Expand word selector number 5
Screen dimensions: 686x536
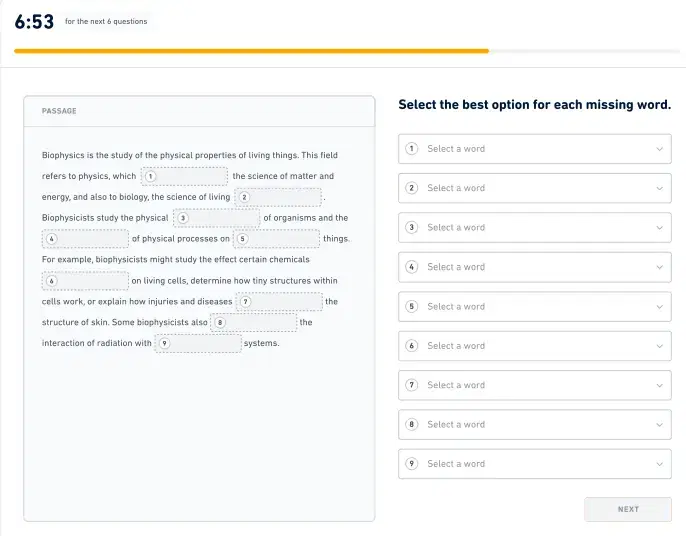(534, 307)
